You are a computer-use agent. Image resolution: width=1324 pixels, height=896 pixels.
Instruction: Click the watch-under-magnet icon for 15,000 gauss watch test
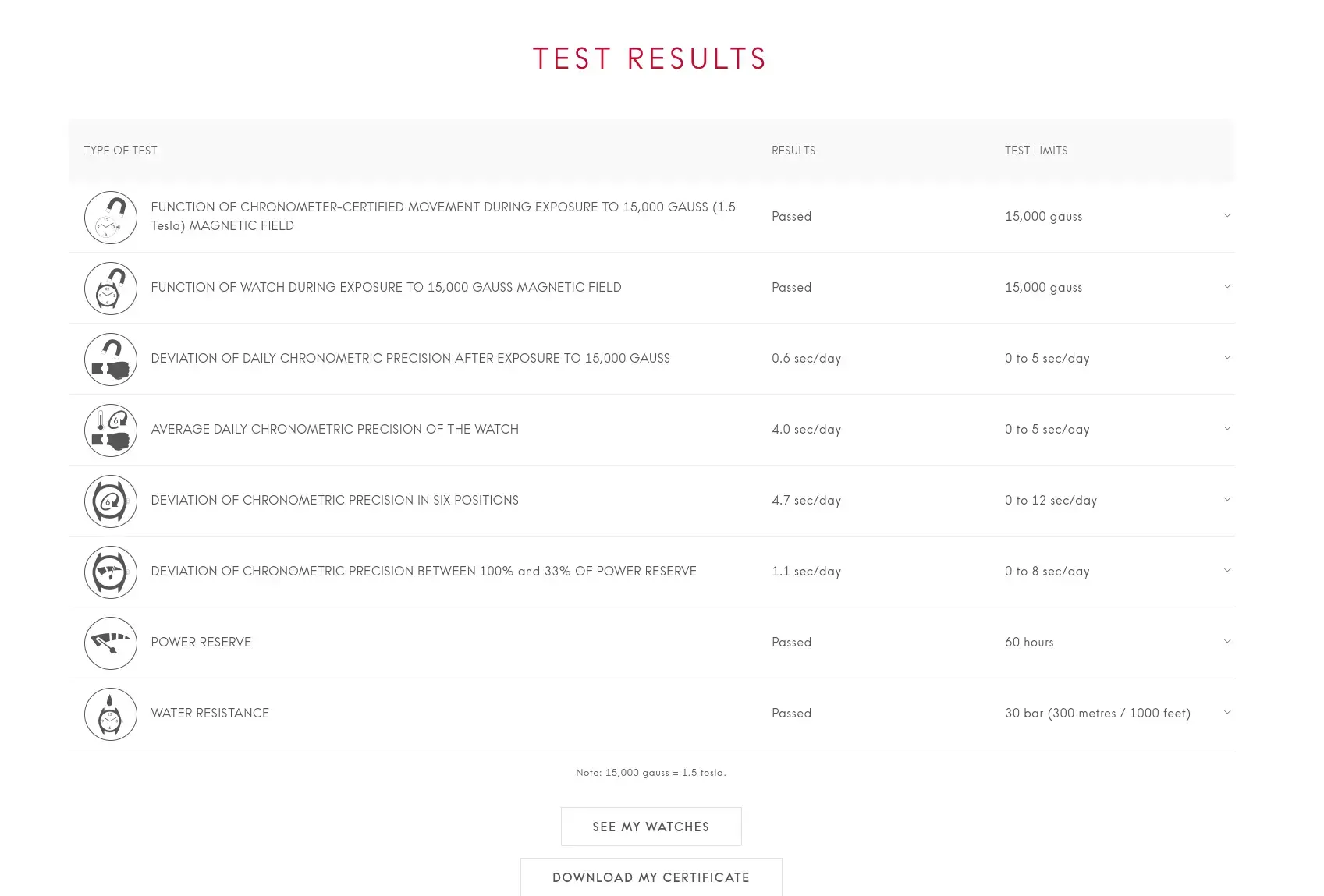point(111,289)
